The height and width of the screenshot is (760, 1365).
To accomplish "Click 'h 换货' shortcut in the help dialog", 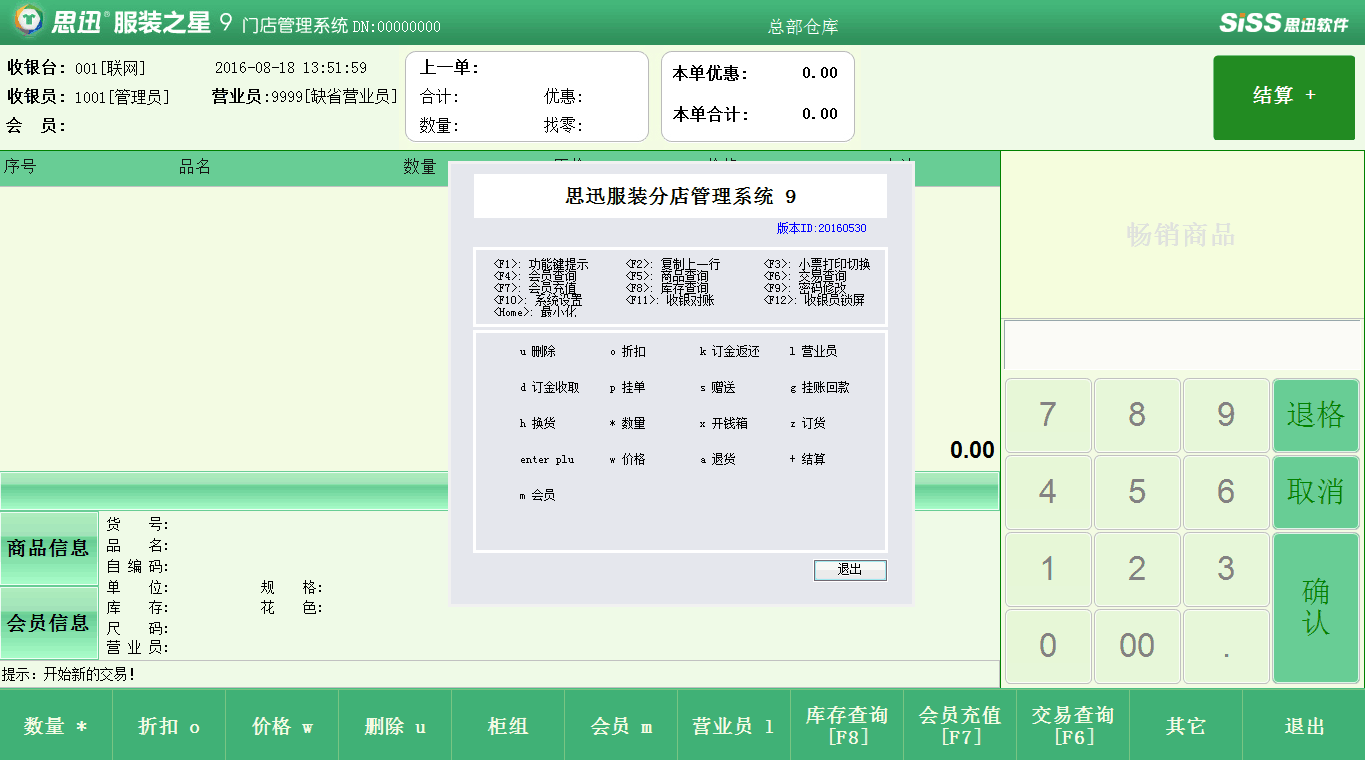I will pyautogui.click(x=538, y=424).
